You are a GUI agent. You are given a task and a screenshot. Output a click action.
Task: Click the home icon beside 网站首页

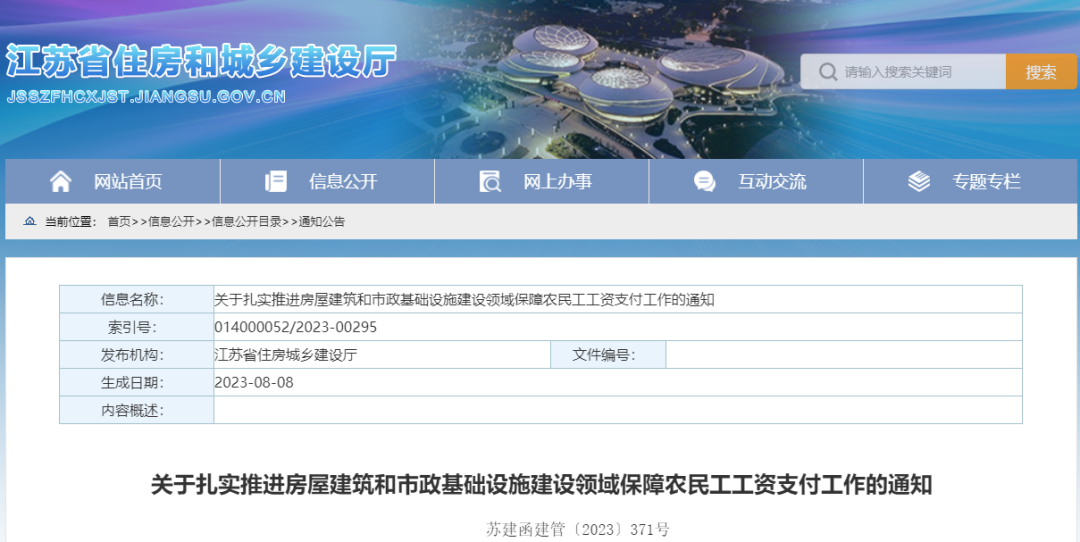61,181
